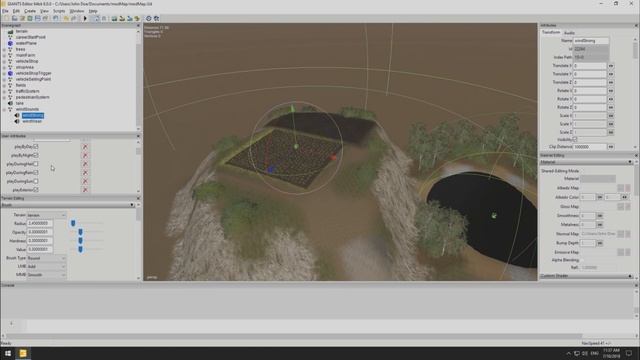Select the second wind sound node under windSounds

point(32,121)
